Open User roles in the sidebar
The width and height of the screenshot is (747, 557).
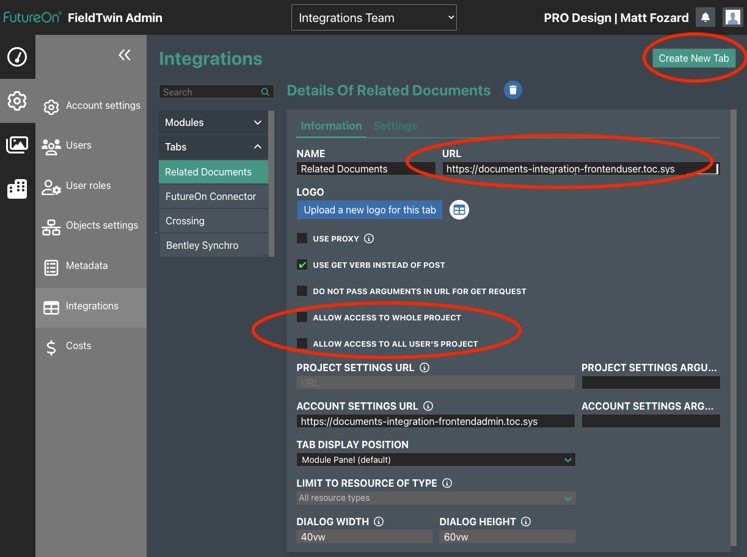91,186
